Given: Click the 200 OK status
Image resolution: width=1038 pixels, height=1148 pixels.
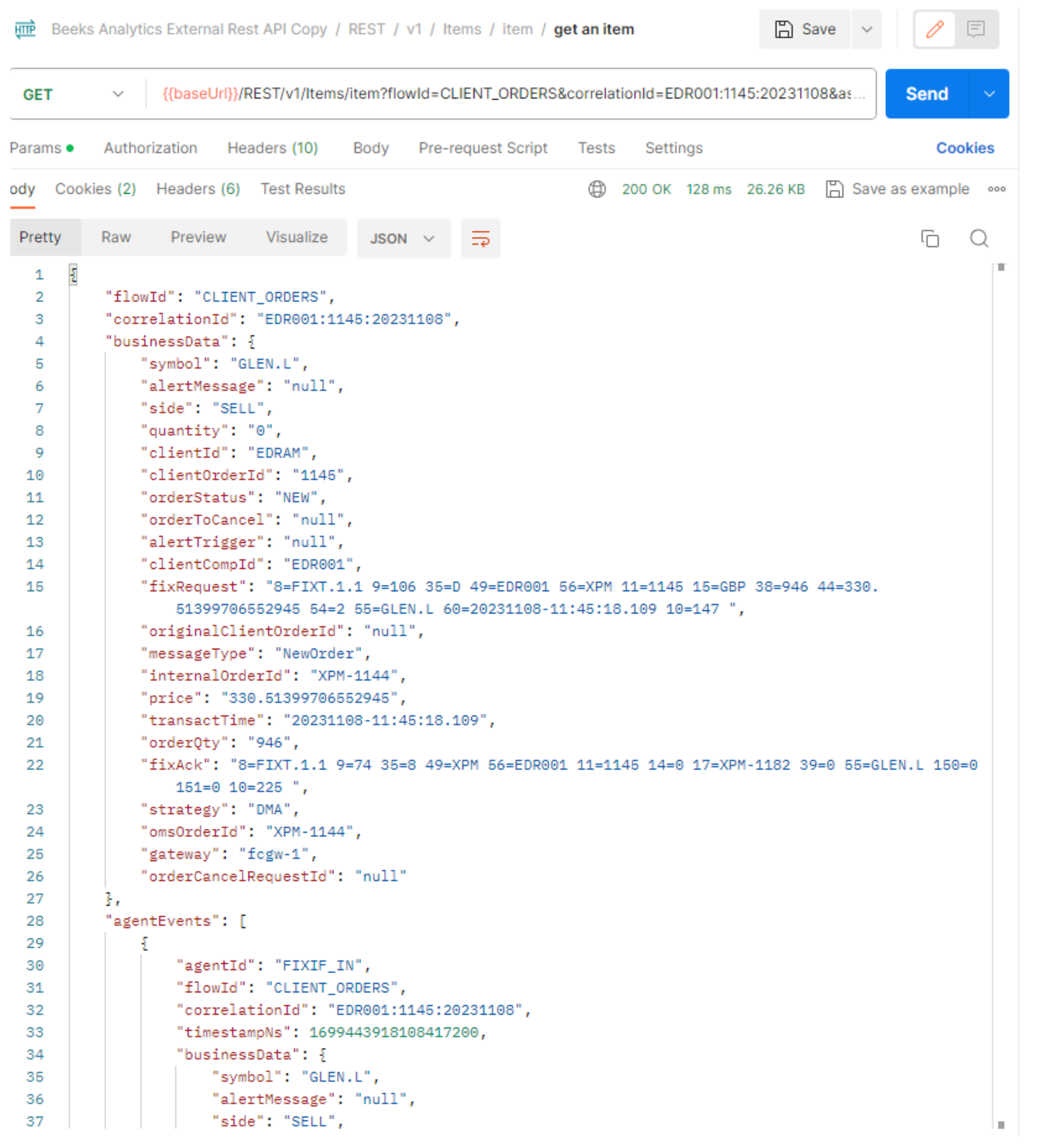Looking at the screenshot, I should coord(646,189).
